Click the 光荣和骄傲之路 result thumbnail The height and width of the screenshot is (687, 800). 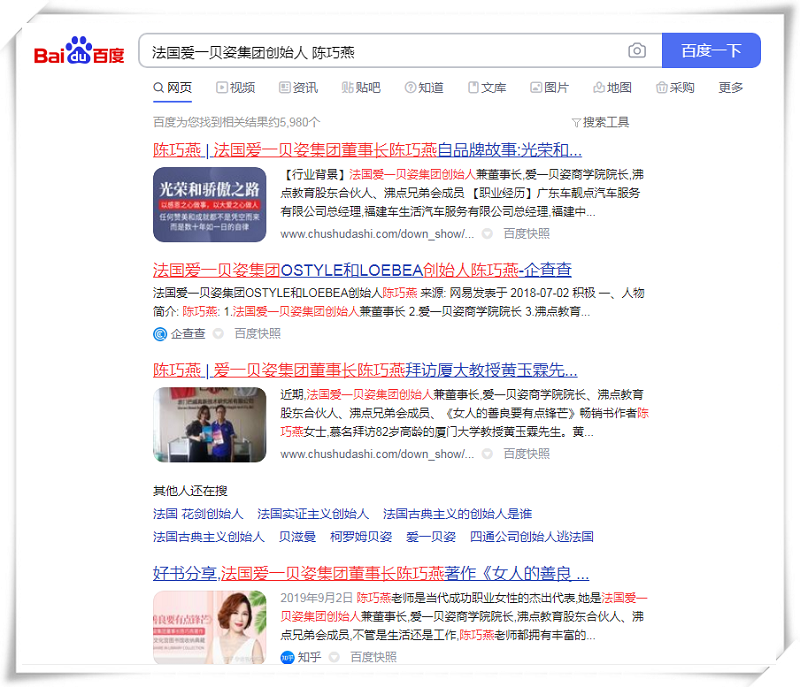coord(209,204)
